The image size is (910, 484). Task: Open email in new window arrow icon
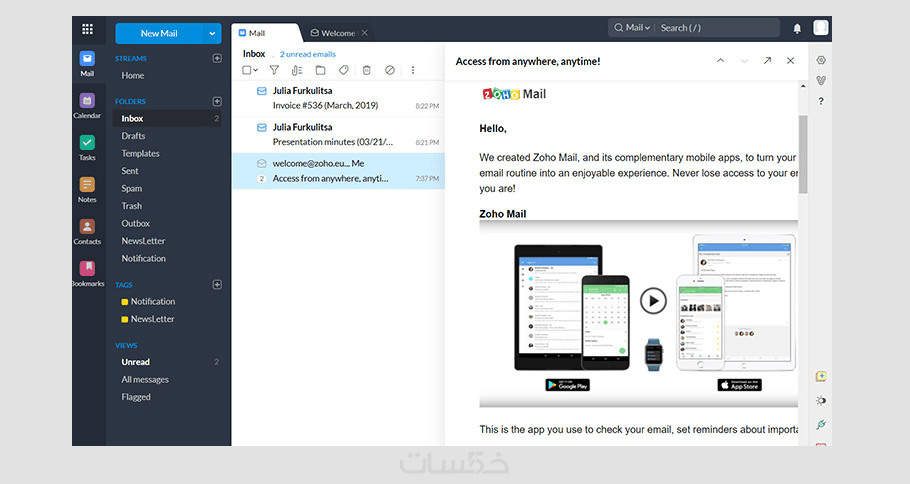pos(767,60)
